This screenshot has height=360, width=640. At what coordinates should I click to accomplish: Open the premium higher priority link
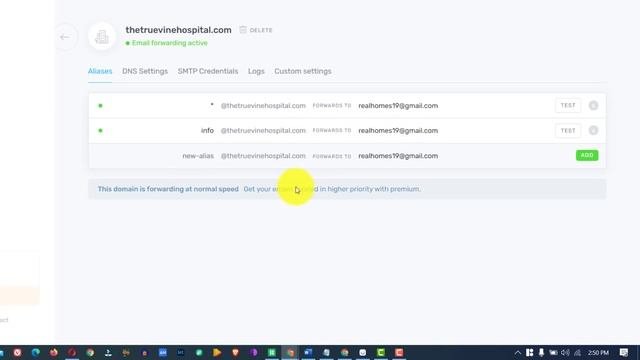point(332,189)
